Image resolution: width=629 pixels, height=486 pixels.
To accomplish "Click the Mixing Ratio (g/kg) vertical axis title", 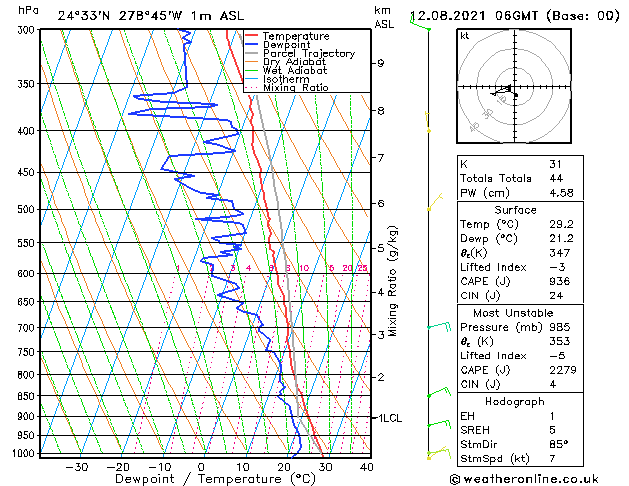I will [x=392, y=281].
